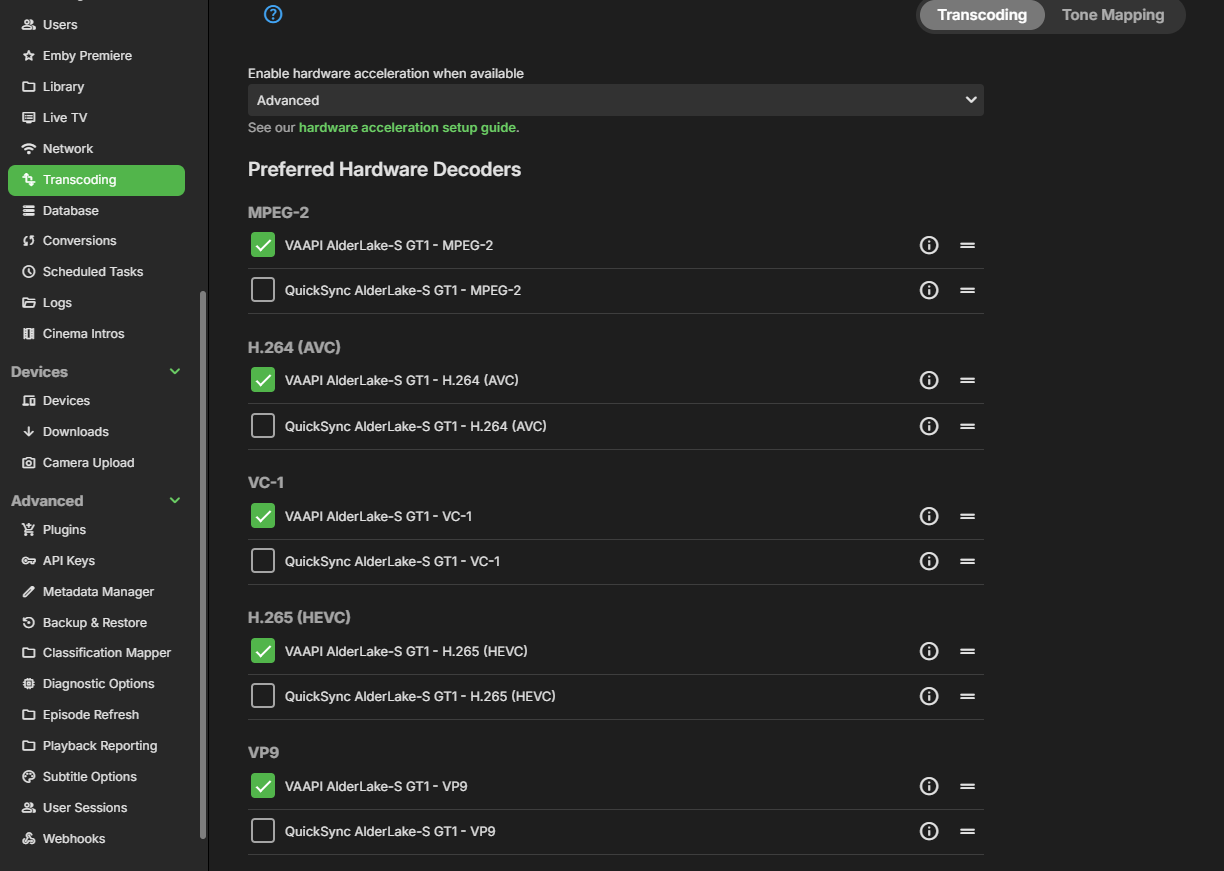
Task: Click drag handle for VAAPI VC-1 decoder
Action: 967,516
